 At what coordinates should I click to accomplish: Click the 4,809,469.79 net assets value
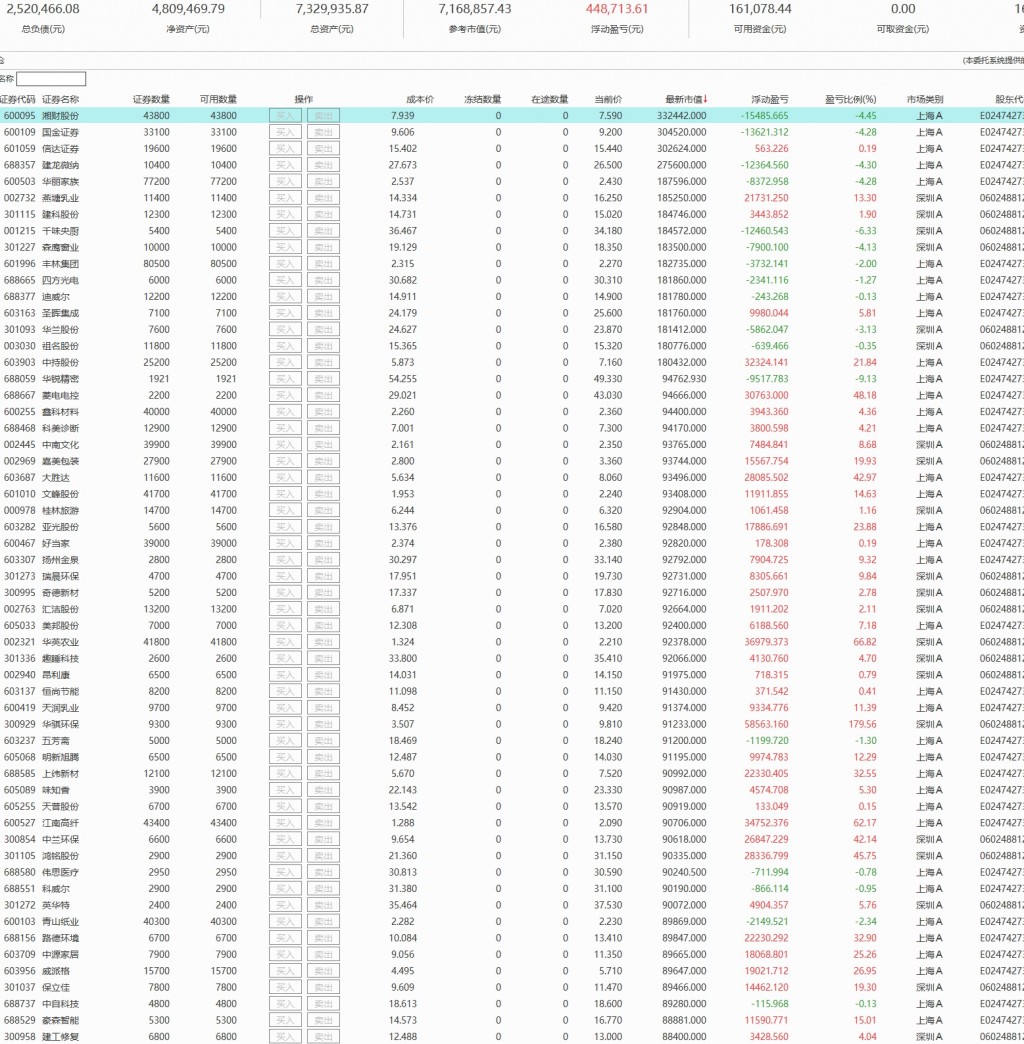[188, 9]
